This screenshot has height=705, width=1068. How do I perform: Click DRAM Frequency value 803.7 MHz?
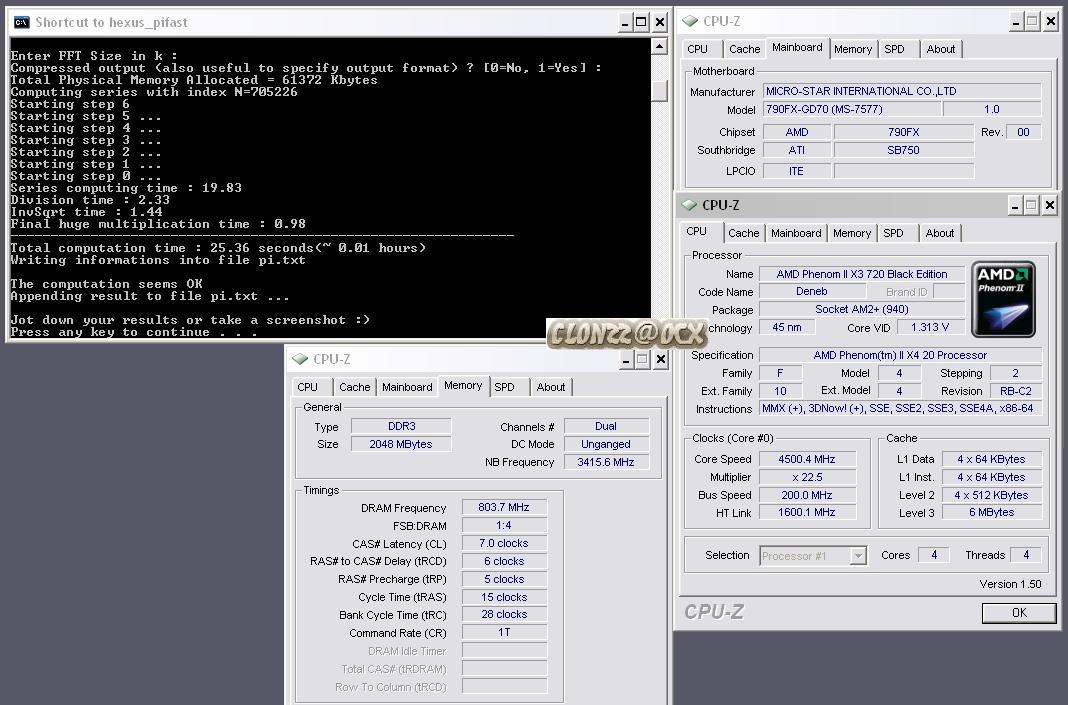(x=504, y=507)
